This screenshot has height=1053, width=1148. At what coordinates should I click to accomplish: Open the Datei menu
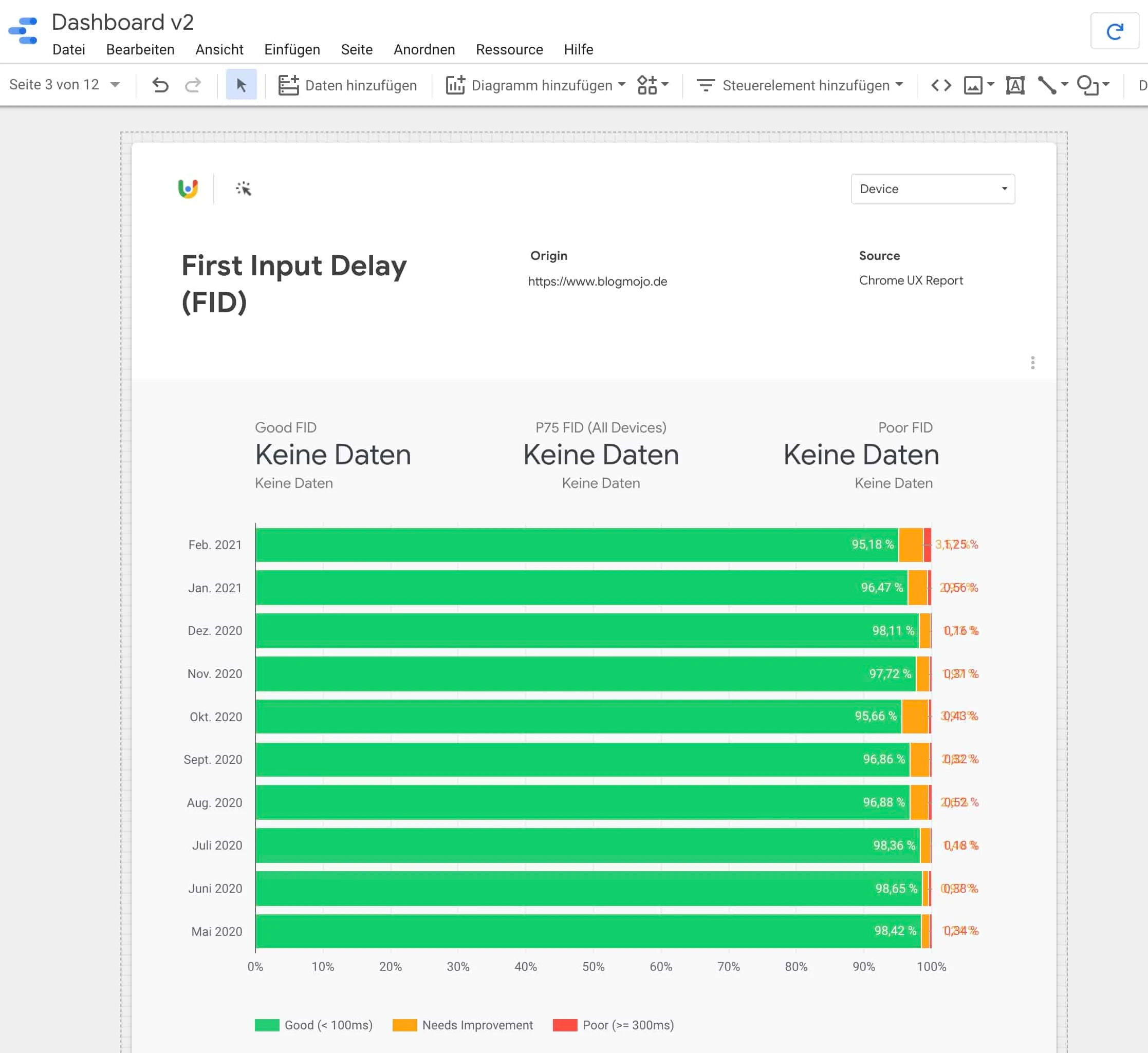click(69, 50)
